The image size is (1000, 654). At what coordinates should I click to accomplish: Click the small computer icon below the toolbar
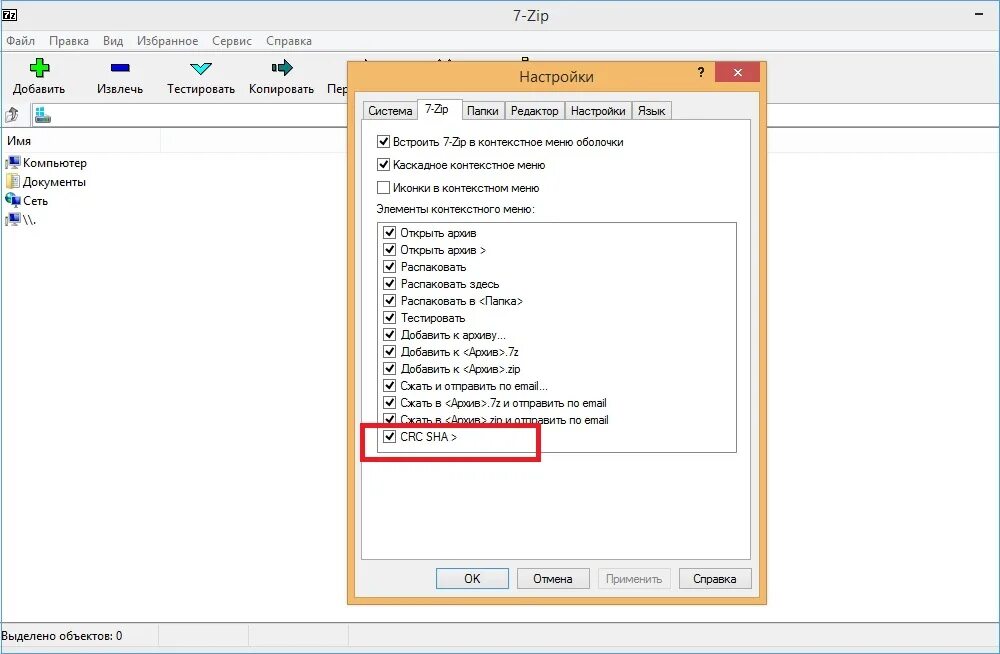41,114
